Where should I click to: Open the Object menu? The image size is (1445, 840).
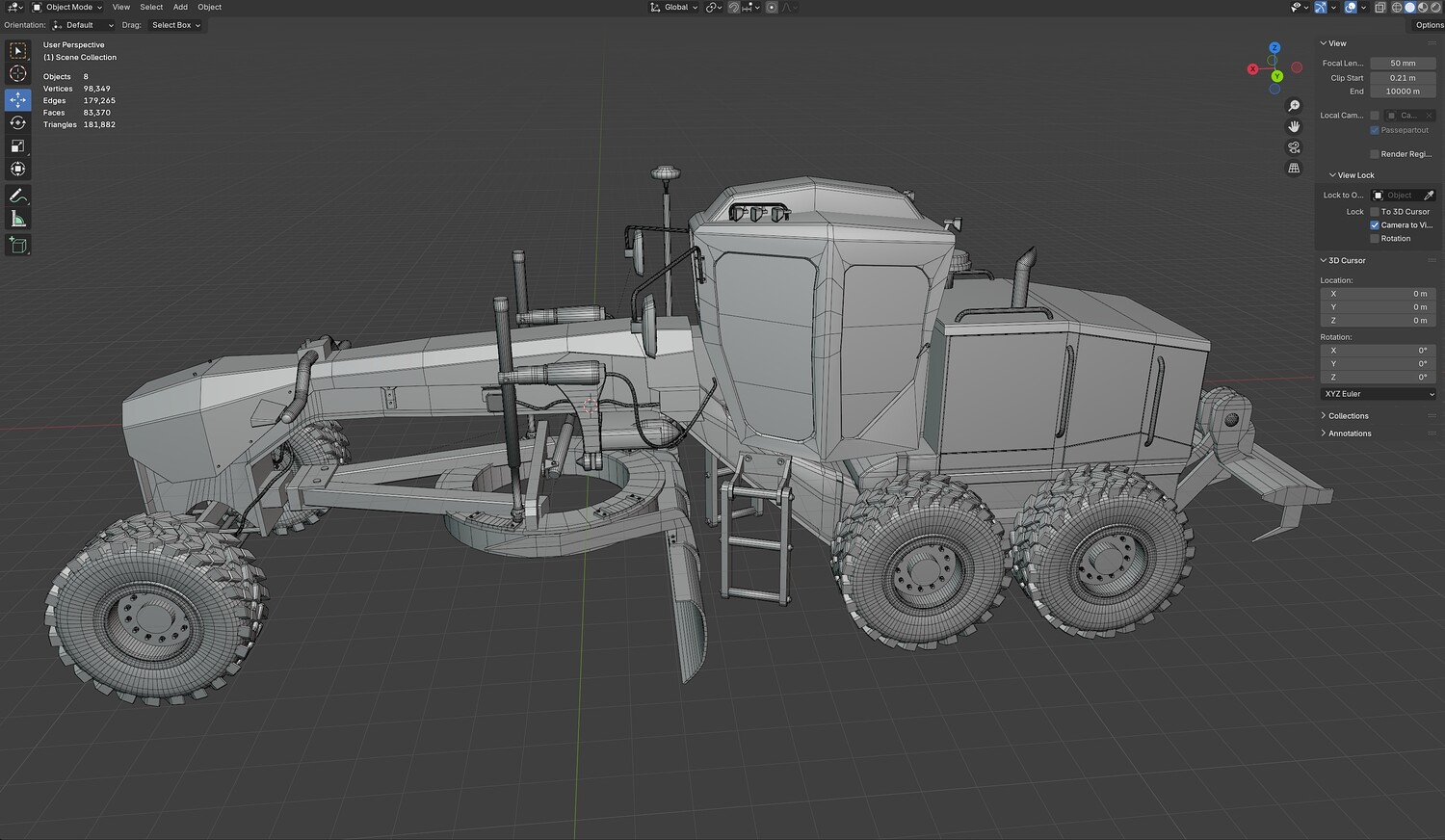pyautogui.click(x=210, y=7)
